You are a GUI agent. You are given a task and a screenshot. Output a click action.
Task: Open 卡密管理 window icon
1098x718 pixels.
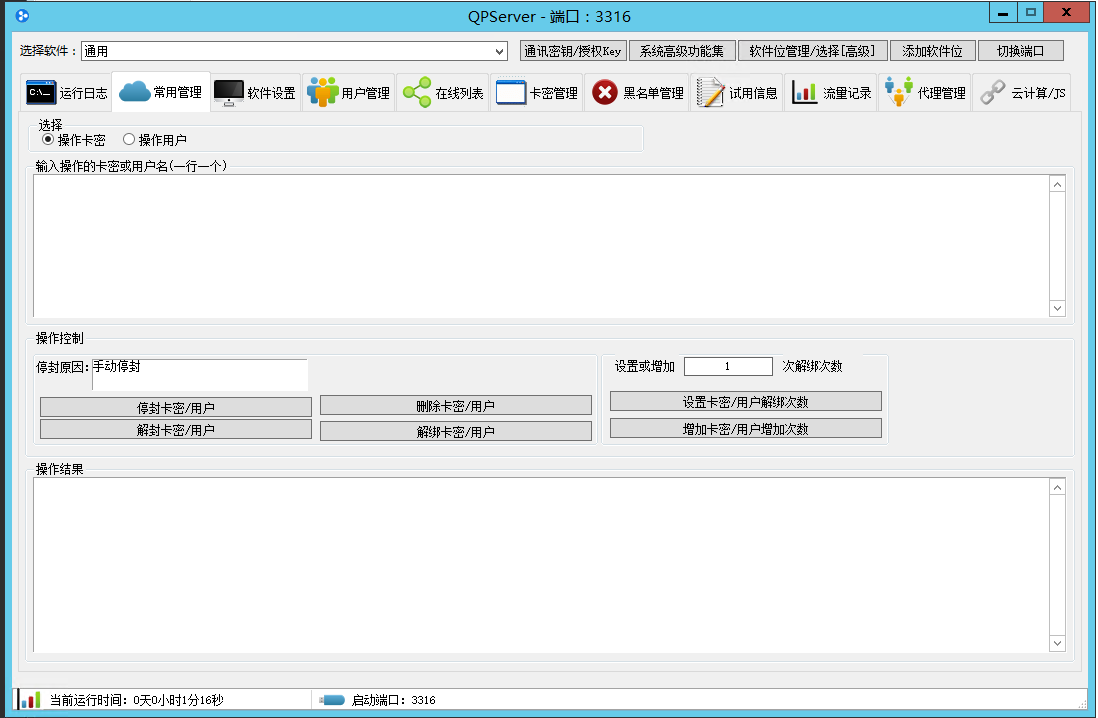click(510, 93)
